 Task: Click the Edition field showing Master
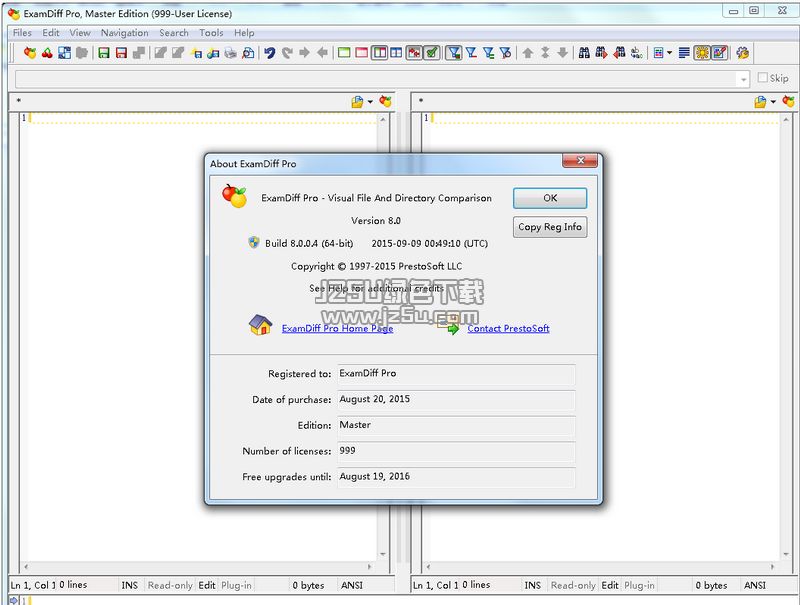tap(456, 425)
